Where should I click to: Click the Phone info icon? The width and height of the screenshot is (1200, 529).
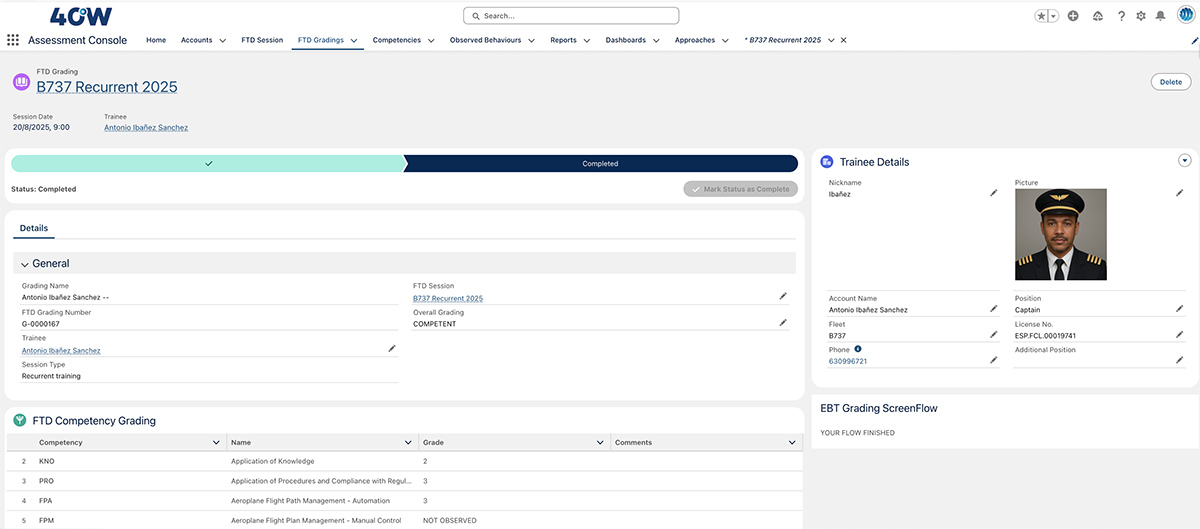coord(858,349)
